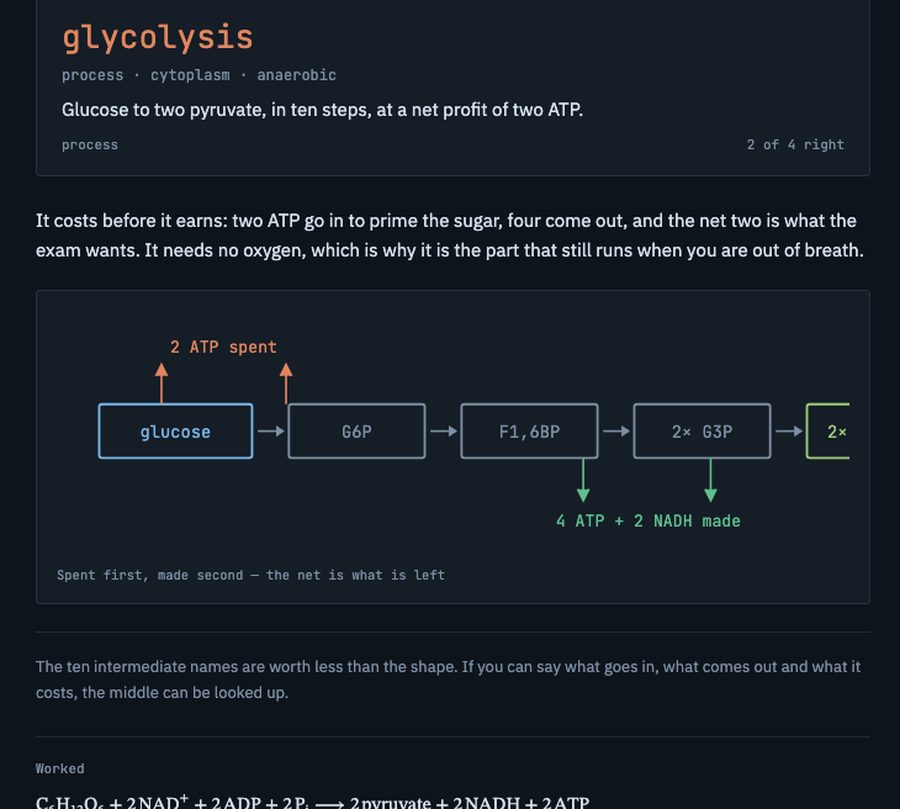The image size is (900, 809).
Task: Click the 'cytoplasm' tag
Action: (190, 75)
